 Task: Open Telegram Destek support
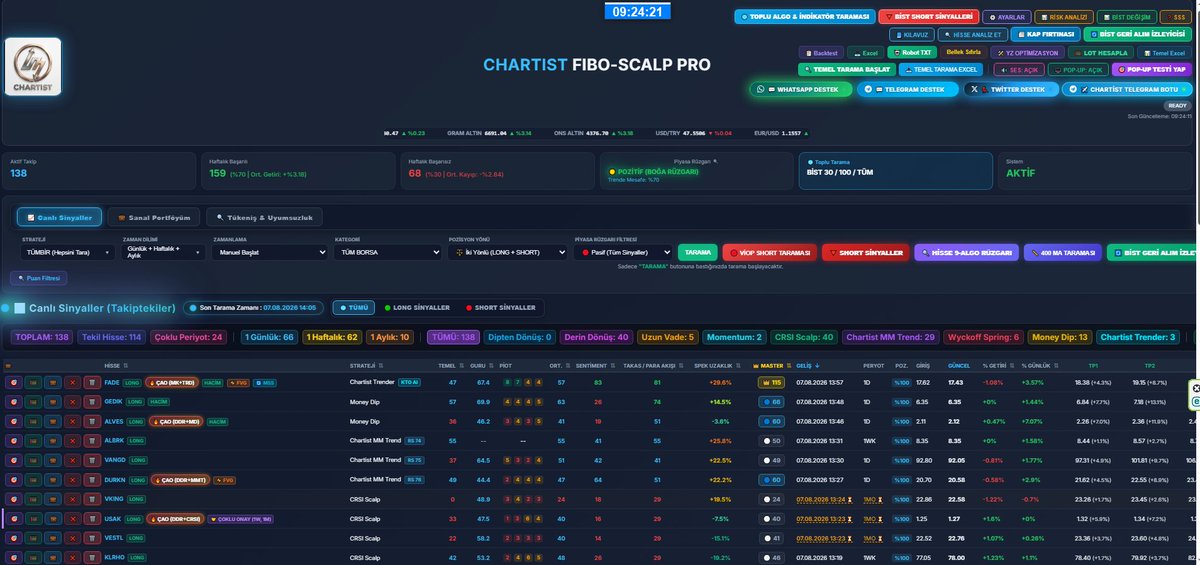pyautogui.click(x=906, y=89)
